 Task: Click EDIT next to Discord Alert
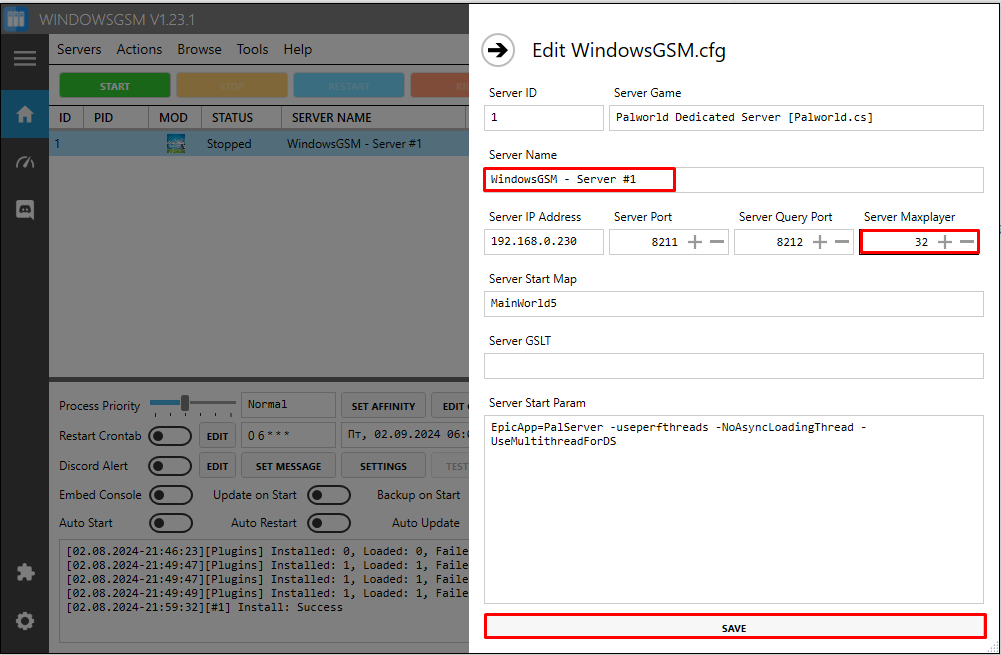click(217, 466)
